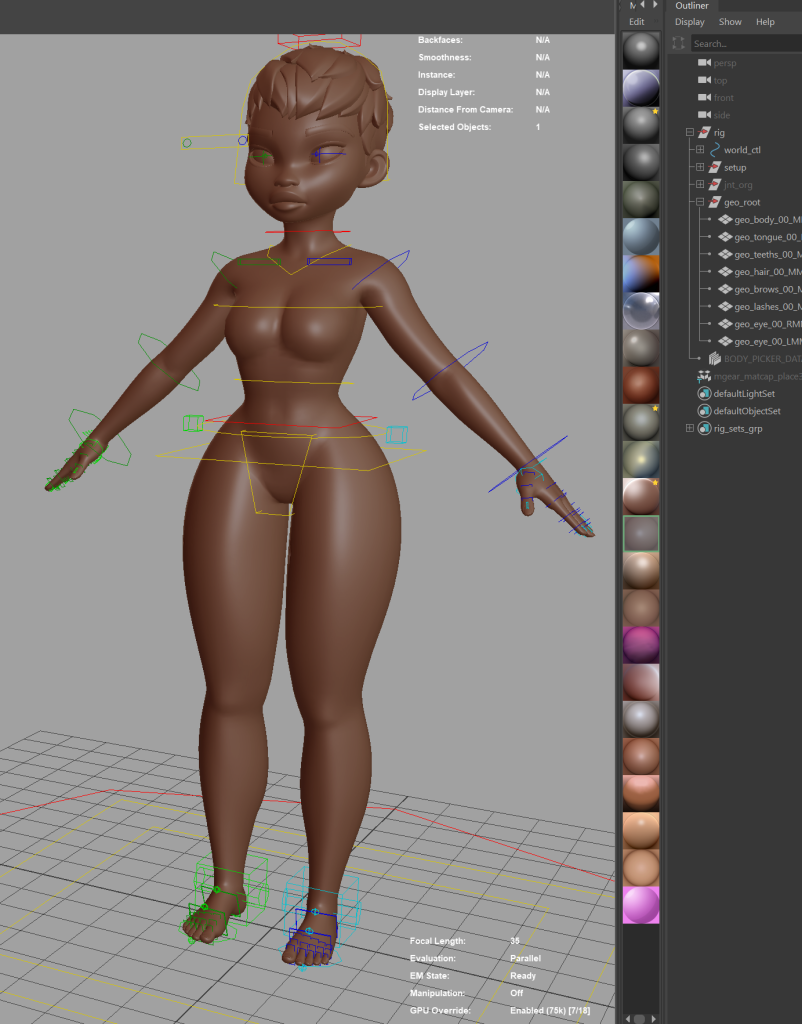Click the geo_body_00 mesh icon
The image size is (802, 1024).
[724, 220]
